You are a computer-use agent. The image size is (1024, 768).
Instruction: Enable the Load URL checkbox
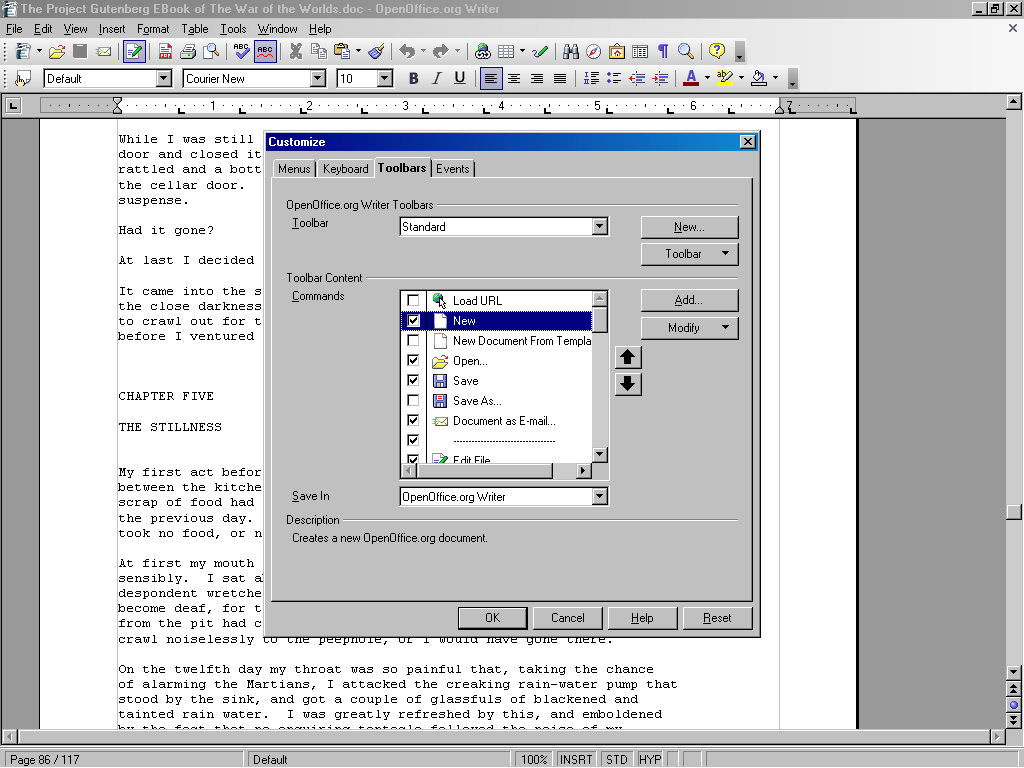(x=413, y=301)
